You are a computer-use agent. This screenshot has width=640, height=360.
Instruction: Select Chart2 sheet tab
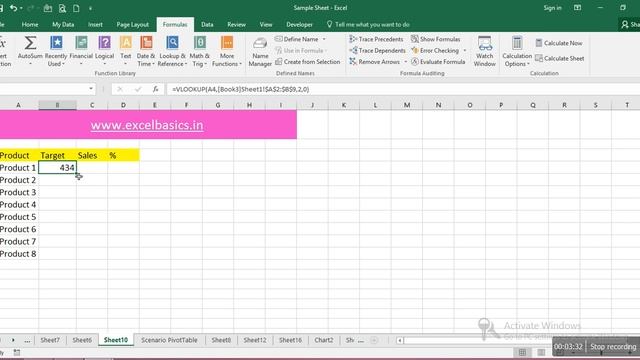324,340
